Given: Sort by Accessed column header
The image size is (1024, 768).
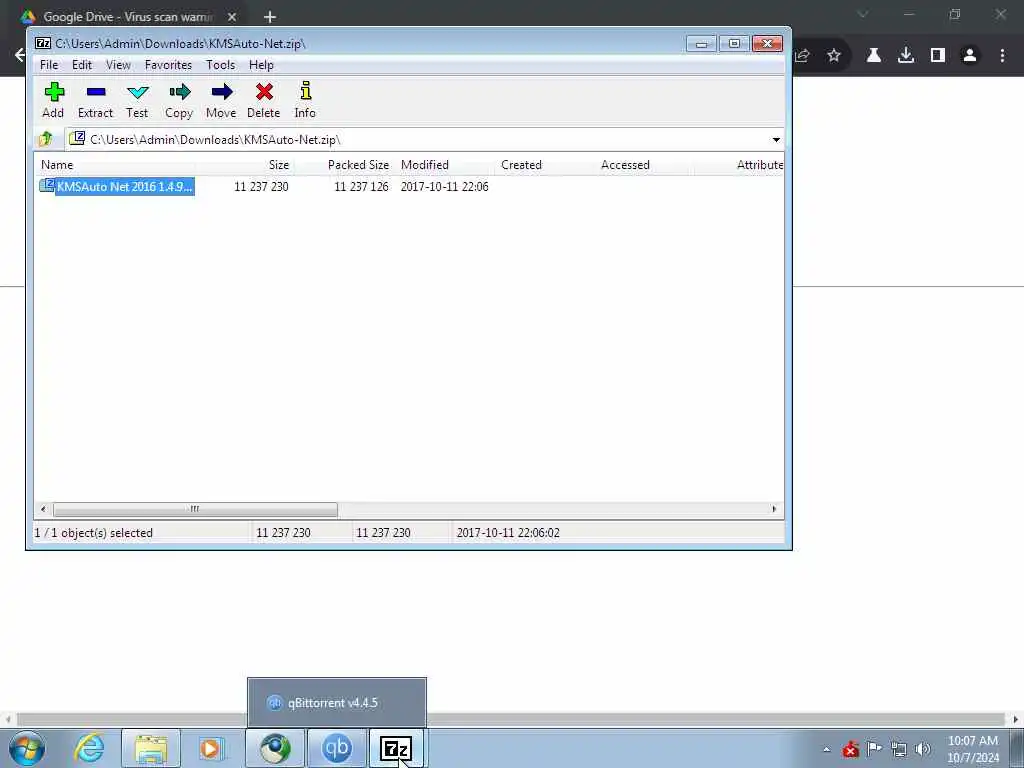Looking at the screenshot, I should click(x=645, y=165).
